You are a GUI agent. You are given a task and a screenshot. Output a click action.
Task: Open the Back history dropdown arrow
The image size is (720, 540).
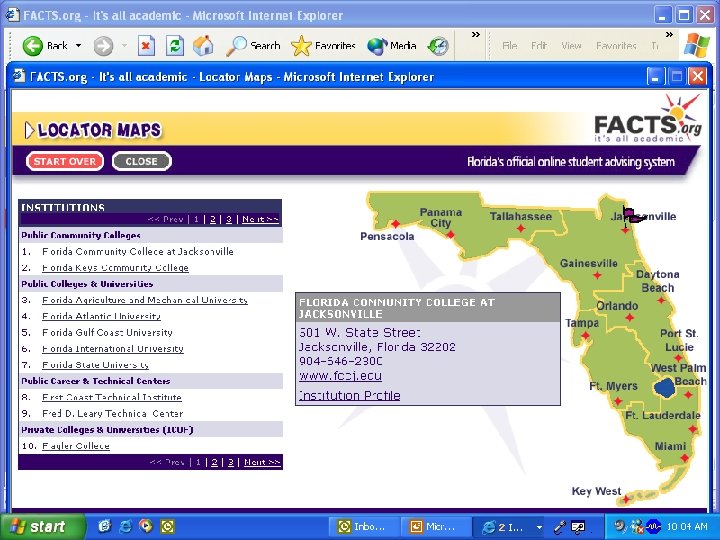click(79, 46)
